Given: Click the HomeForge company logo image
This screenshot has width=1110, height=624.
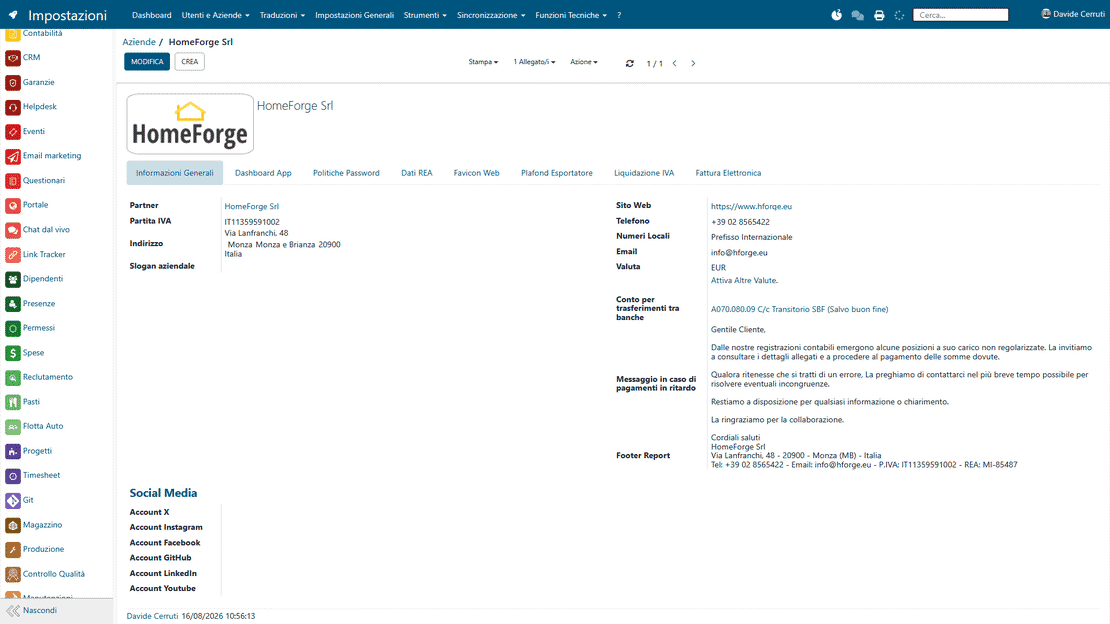Looking at the screenshot, I should [190, 124].
